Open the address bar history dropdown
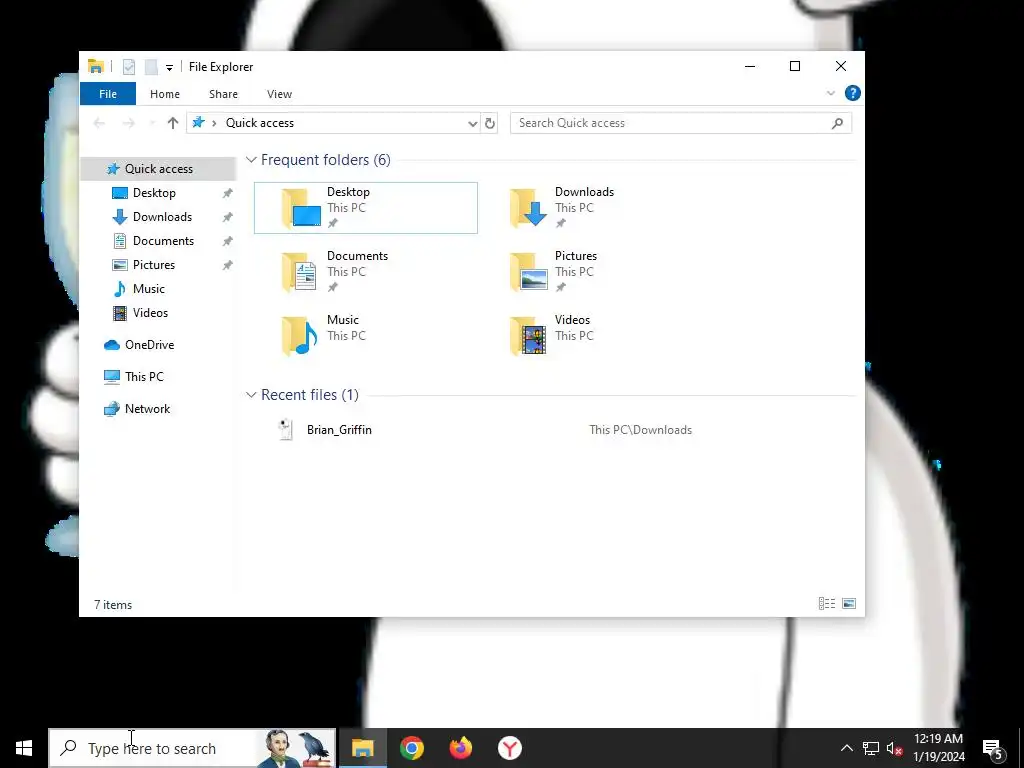This screenshot has width=1024, height=768. (x=473, y=123)
